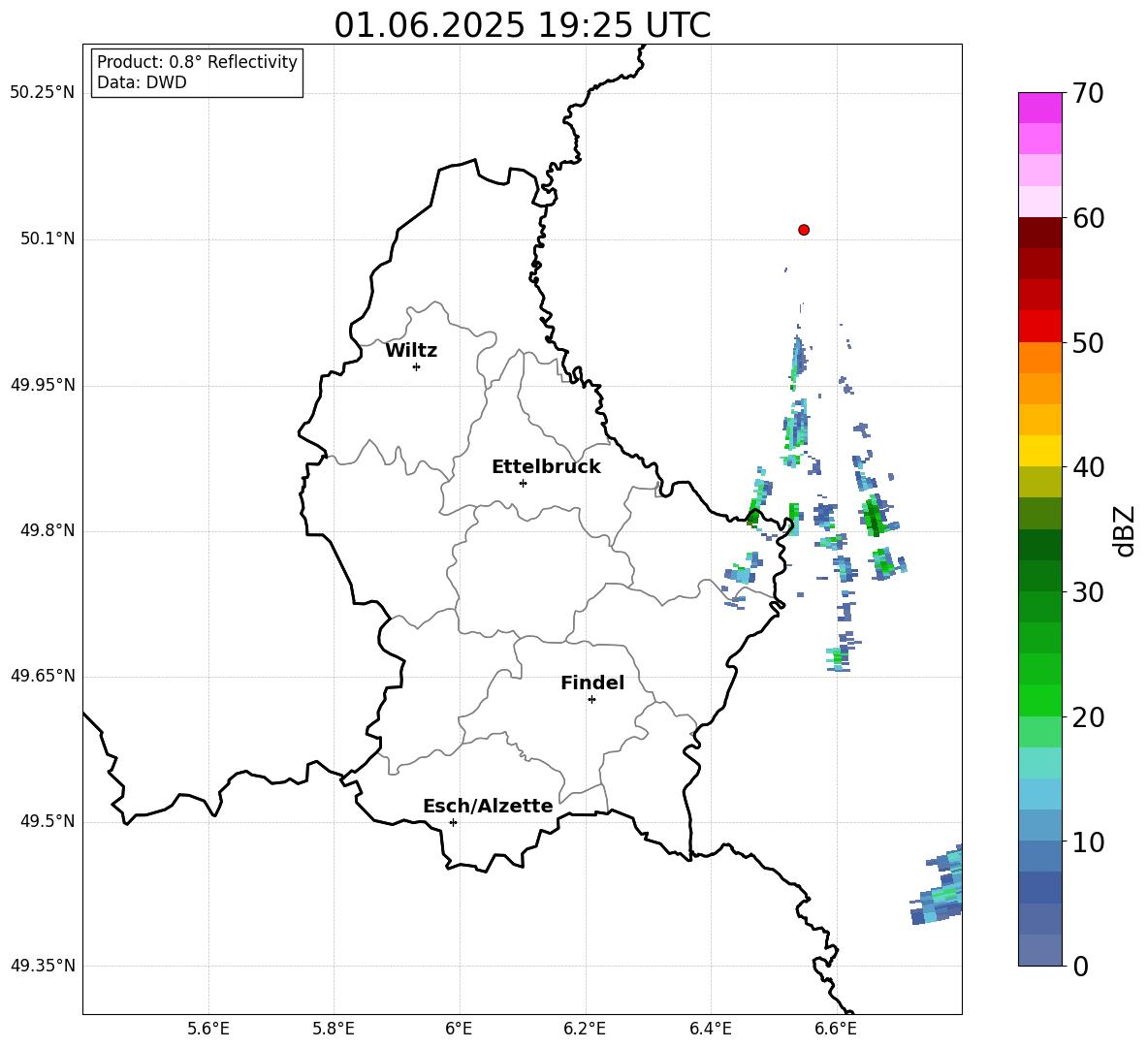Click the Findel label
The image size is (1148, 1048).
(592, 683)
